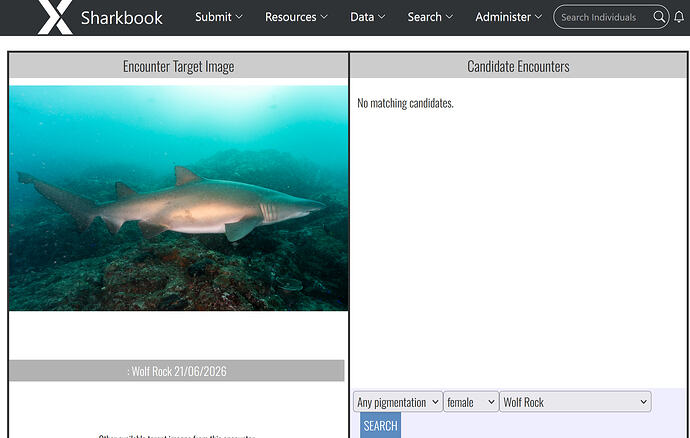
Task: Open the Data menu
Action: [367, 17]
